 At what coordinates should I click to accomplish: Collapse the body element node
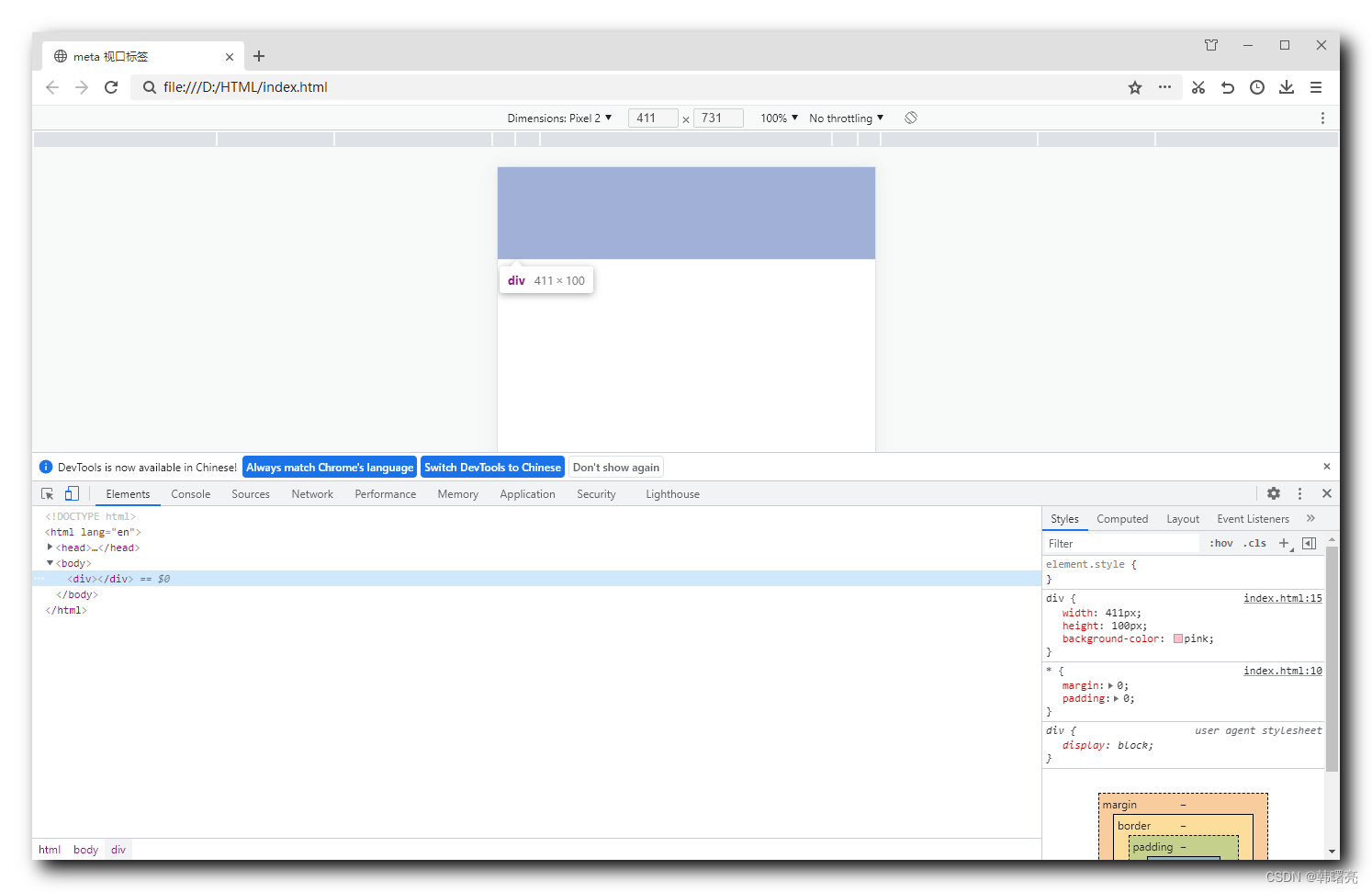tap(50, 563)
